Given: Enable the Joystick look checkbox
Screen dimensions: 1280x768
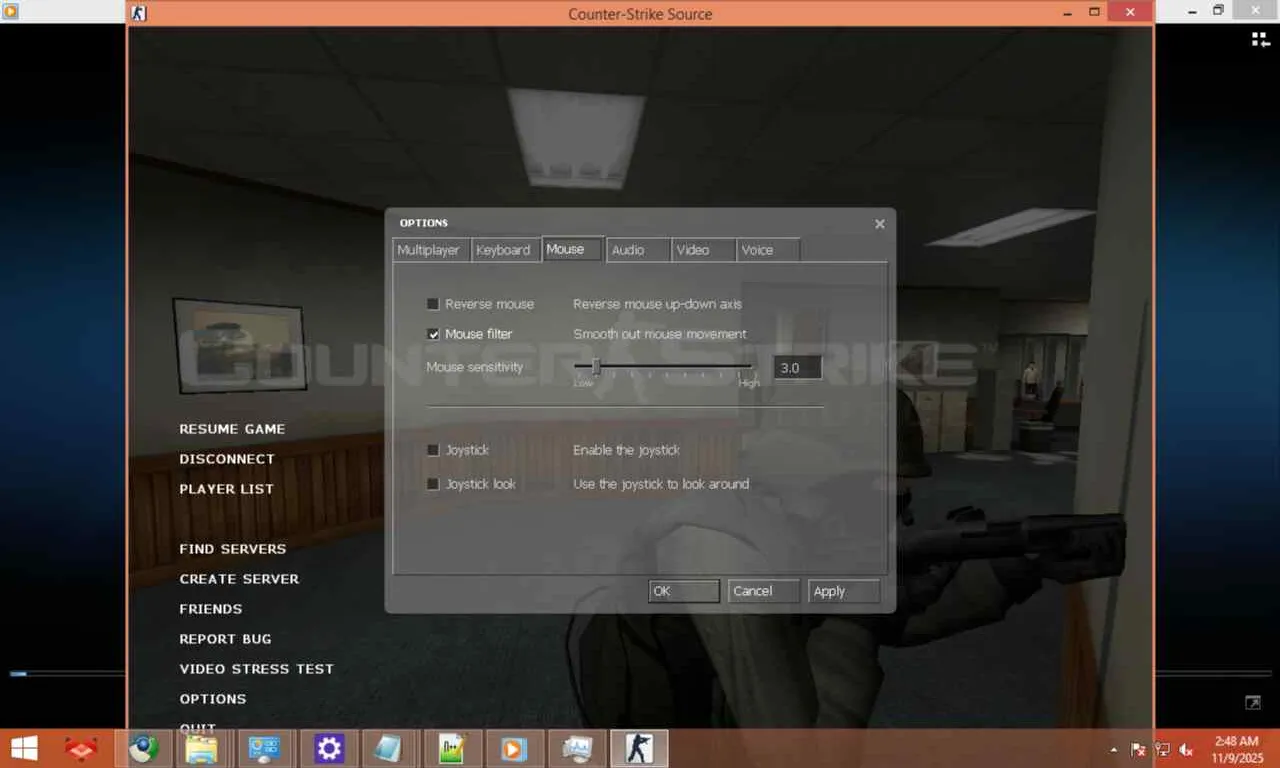Looking at the screenshot, I should pyautogui.click(x=433, y=484).
